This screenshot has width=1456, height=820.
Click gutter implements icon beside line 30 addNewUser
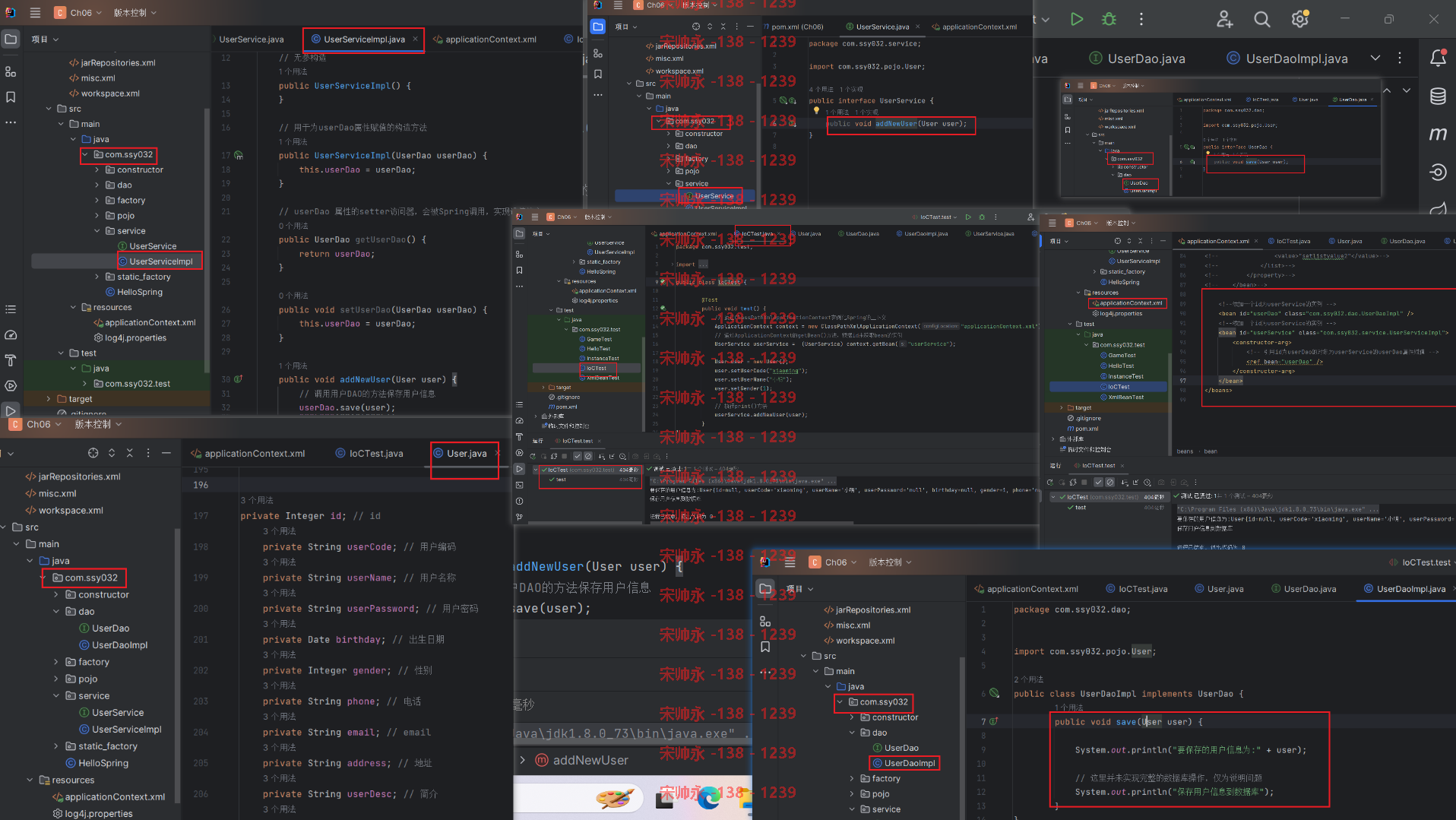pos(239,378)
